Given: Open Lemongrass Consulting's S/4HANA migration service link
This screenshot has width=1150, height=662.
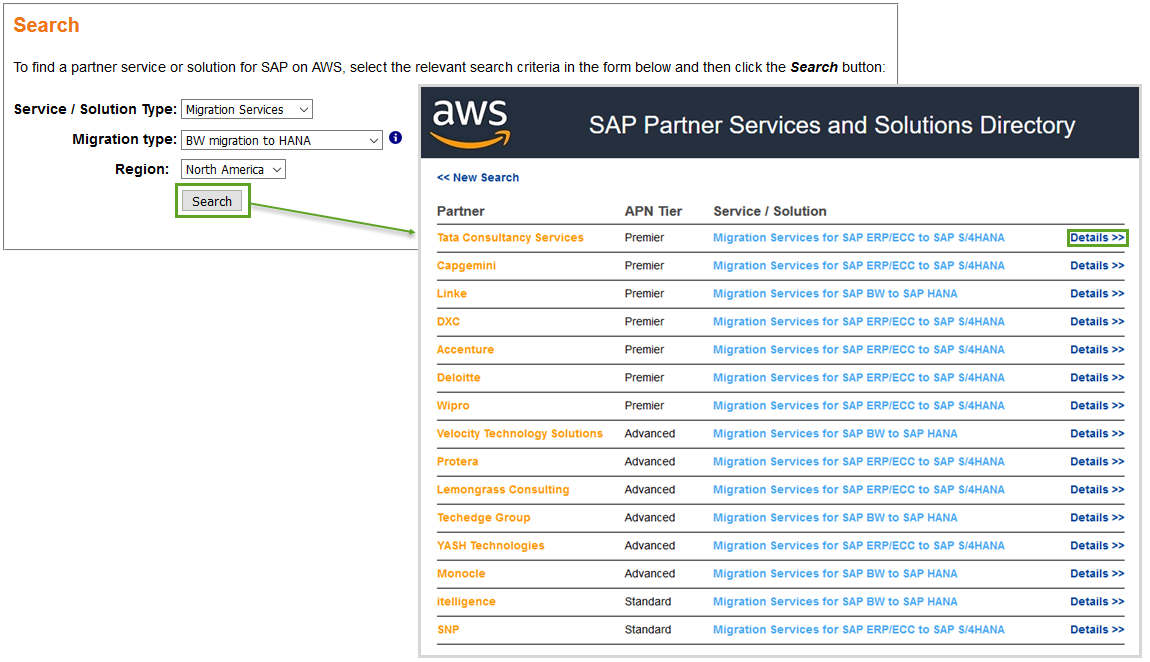Looking at the screenshot, I should coord(859,489).
